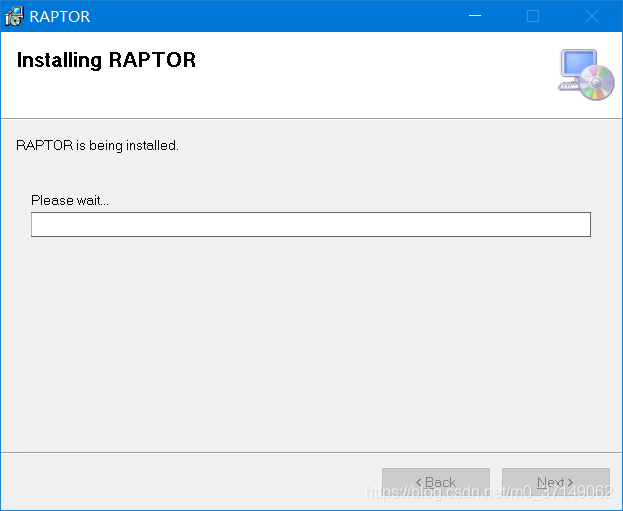Image resolution: width=623 pixels, height=511 pixels.
Task: Click the "Please wait..." label
Action: point(70,200)
